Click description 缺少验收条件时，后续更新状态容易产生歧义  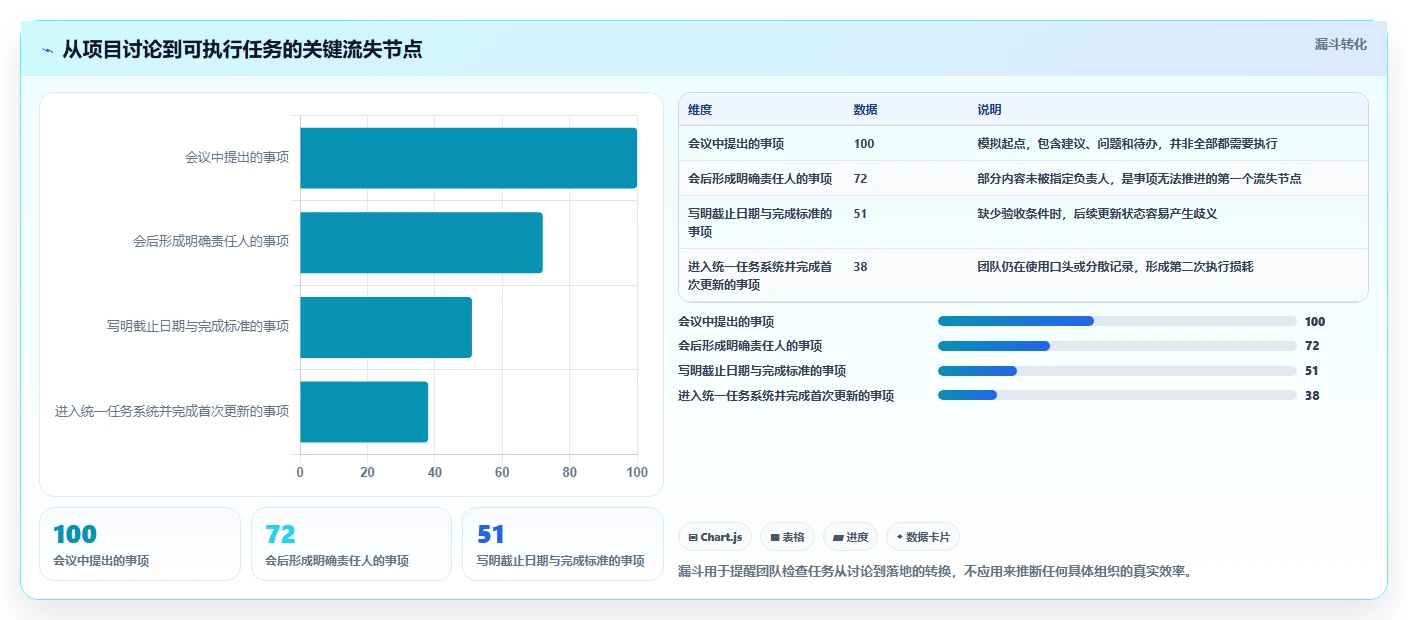(x=1097, y=213)
